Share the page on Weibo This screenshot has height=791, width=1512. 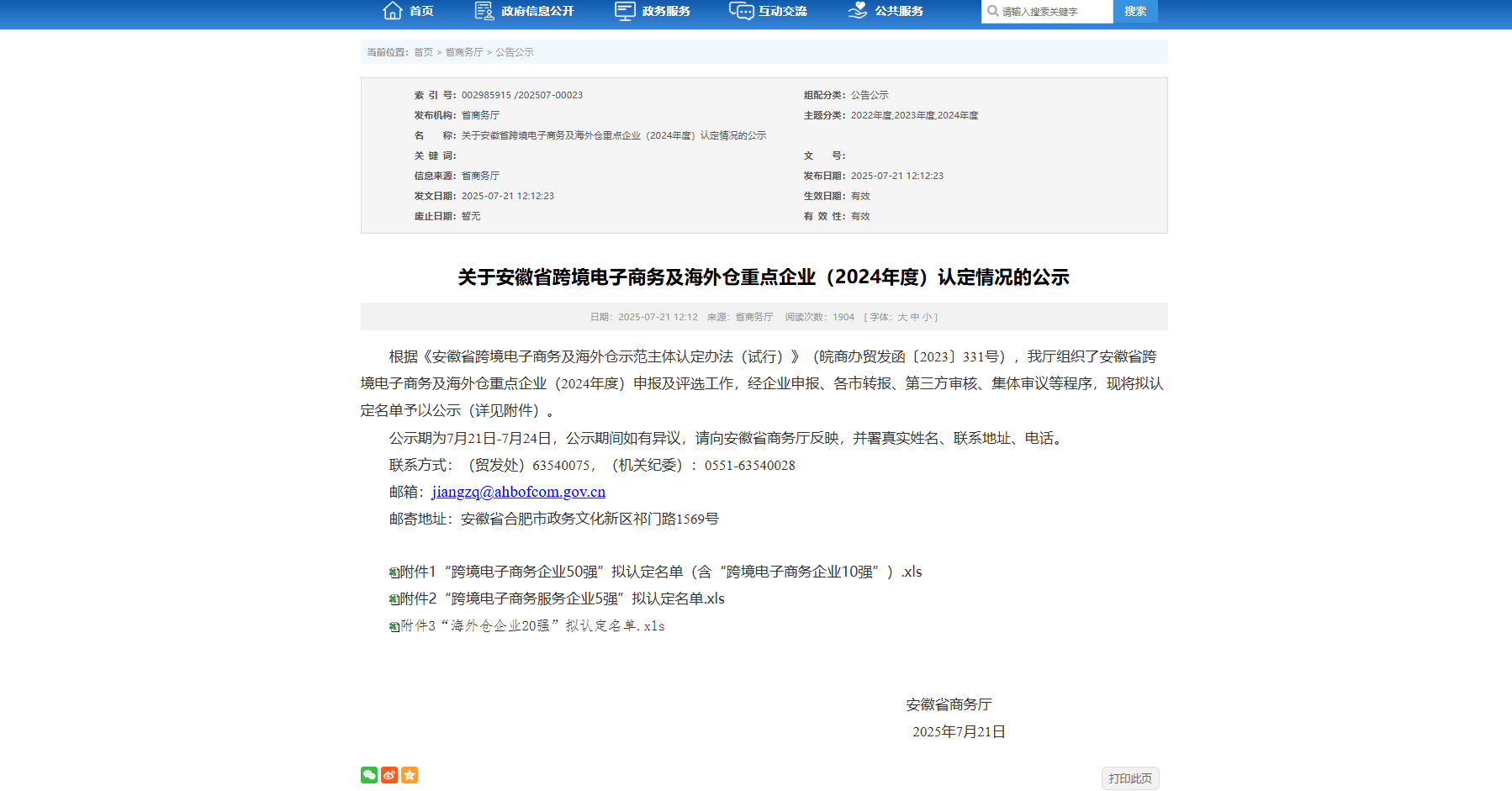pos(389,774)
